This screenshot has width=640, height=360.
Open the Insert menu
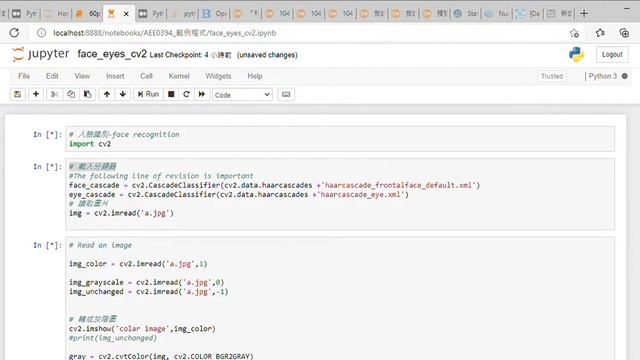click(115, 76)
